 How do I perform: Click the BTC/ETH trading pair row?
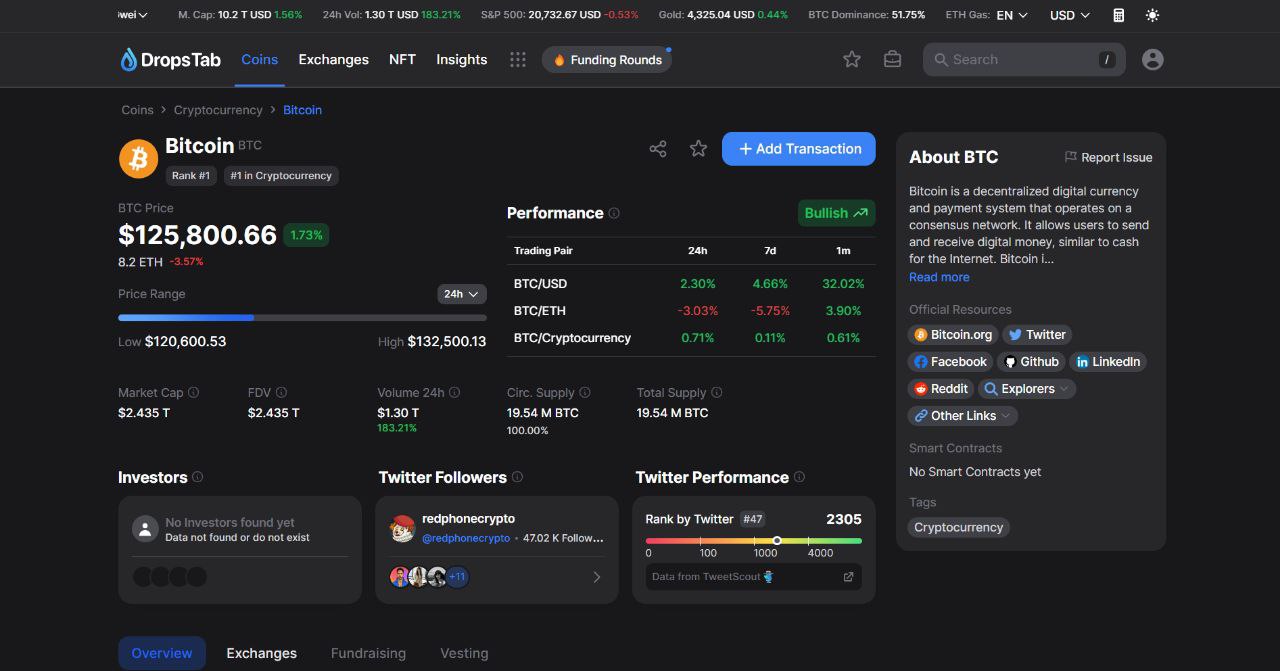pyautogui.click(x=691, y=311)
